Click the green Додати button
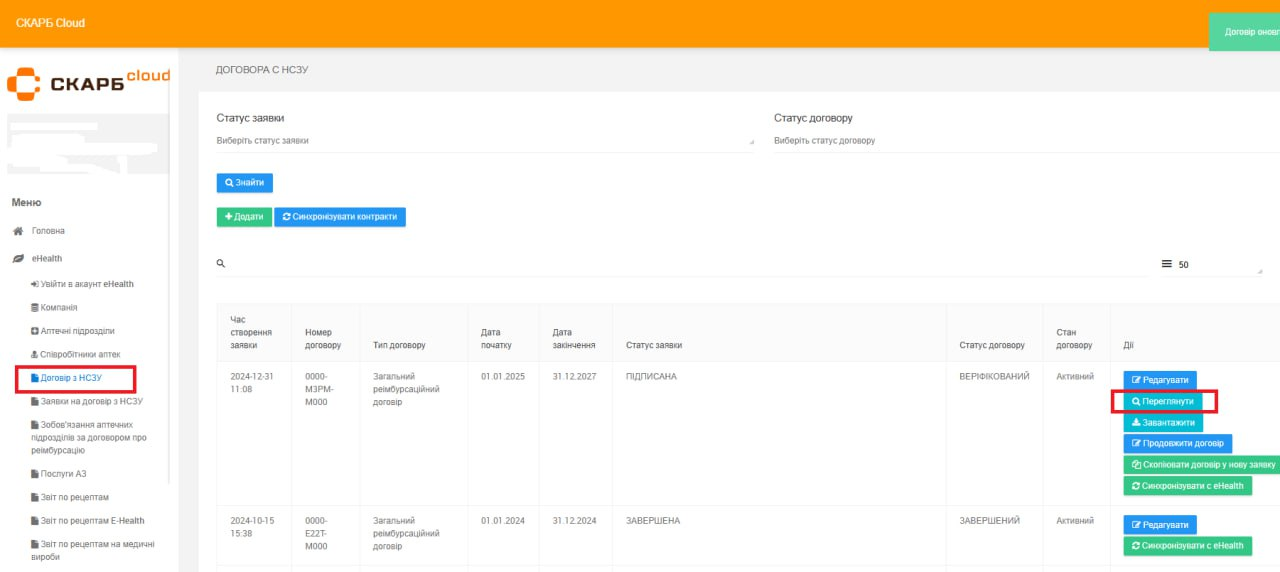The image size is (1280, 572). click(244, 217)
